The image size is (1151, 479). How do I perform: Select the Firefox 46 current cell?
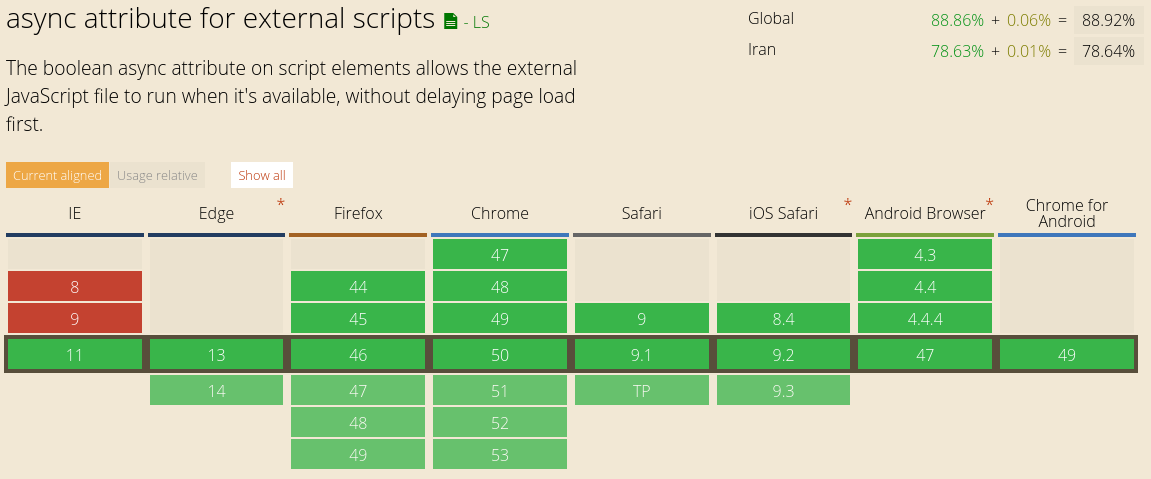pyautogui.click(x=358, y=354)
